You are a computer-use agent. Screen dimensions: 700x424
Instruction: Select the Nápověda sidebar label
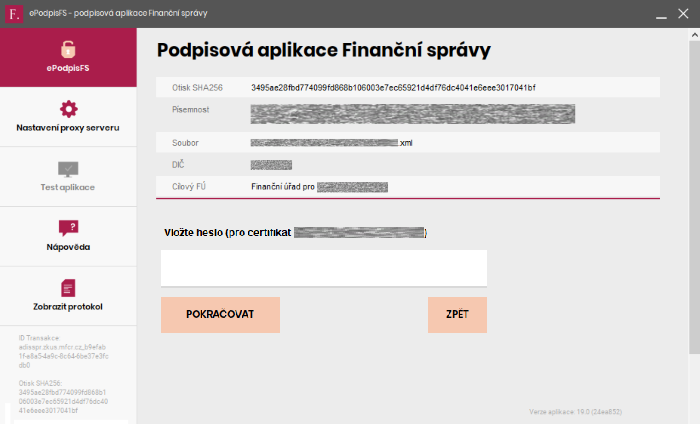pos(68,247)
